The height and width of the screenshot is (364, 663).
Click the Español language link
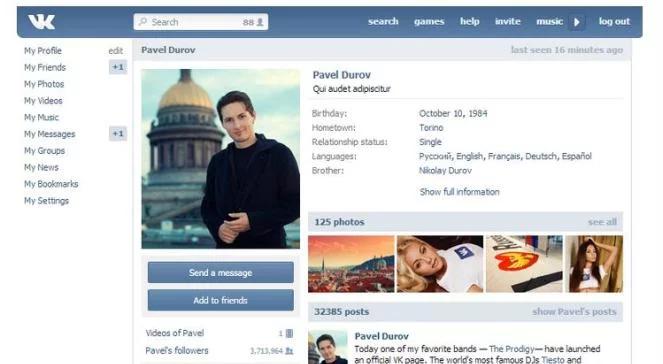(x=576, y=156)
